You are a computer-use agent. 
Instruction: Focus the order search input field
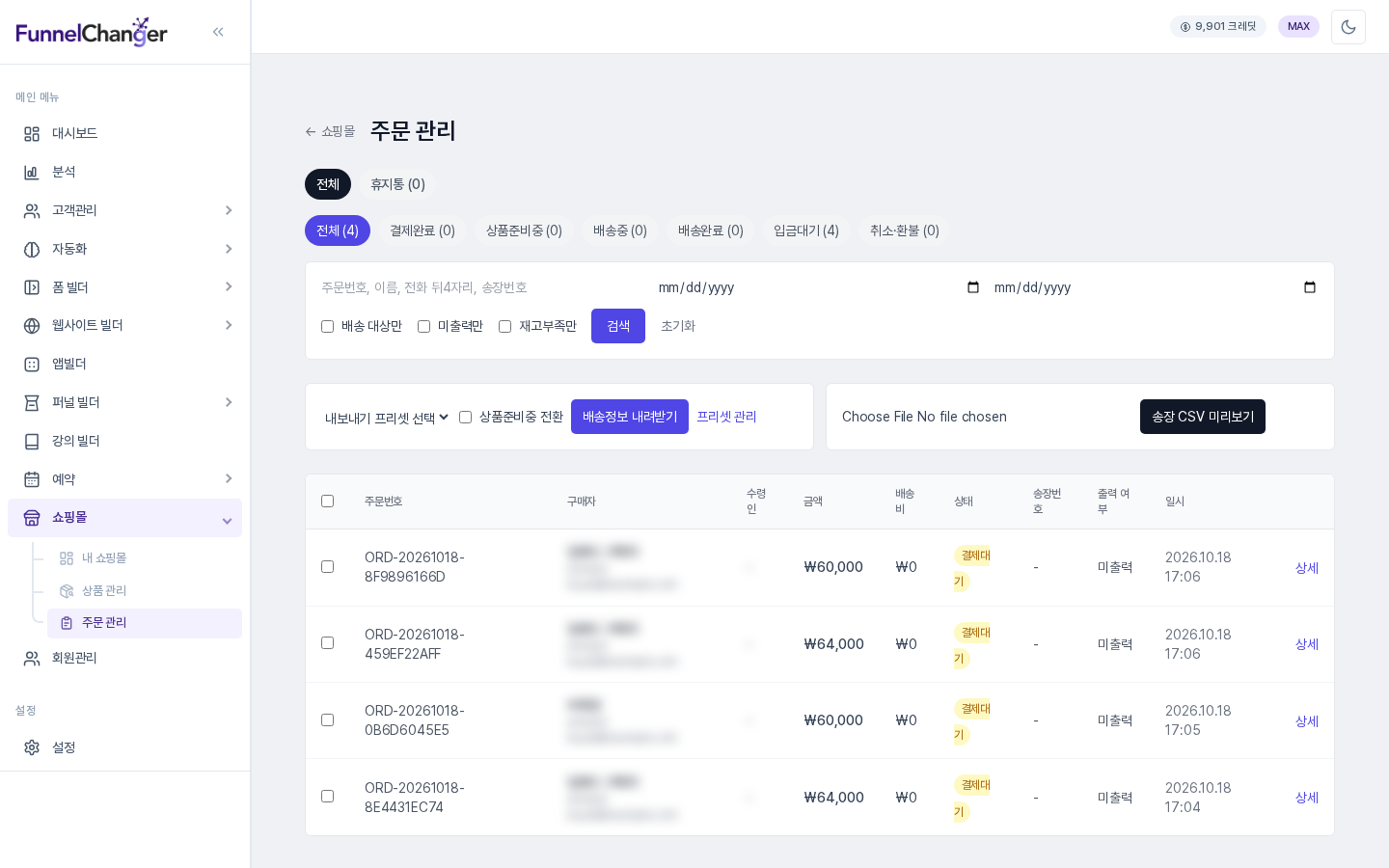coord(482,287)
